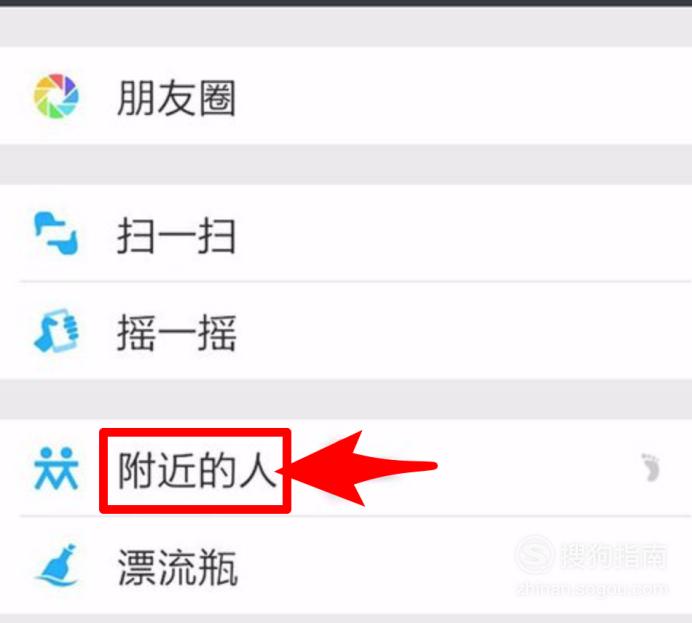Open 朋友圈 Moments entry
Viewport: 692px width, 623px height.
click(176, 98)
